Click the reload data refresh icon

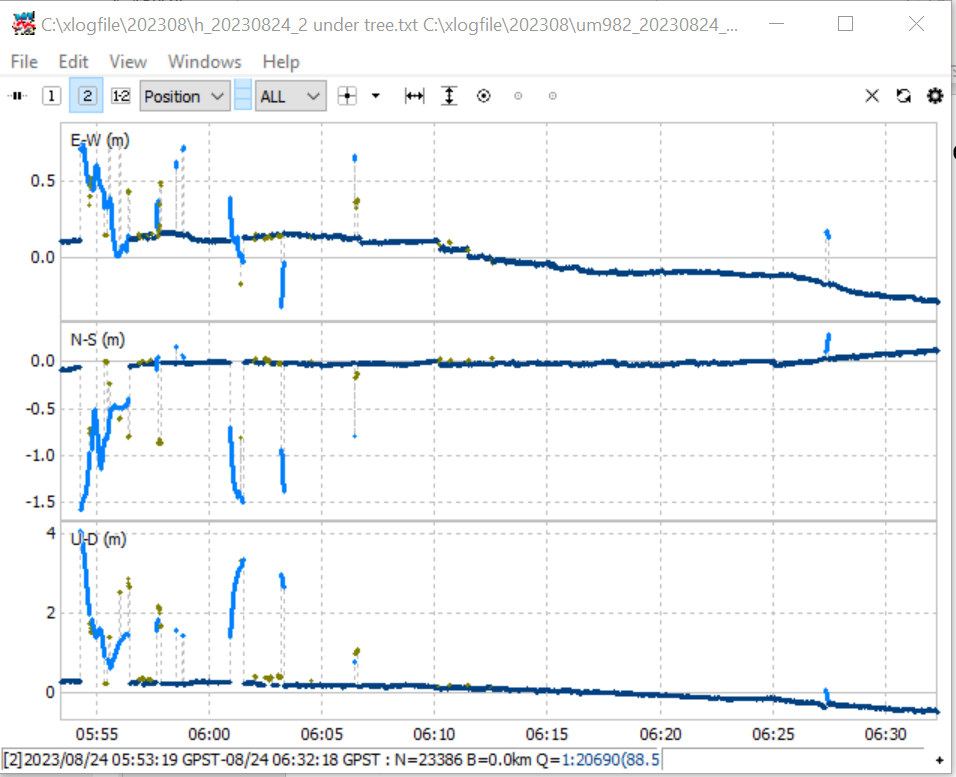click(x=904, y=96)
